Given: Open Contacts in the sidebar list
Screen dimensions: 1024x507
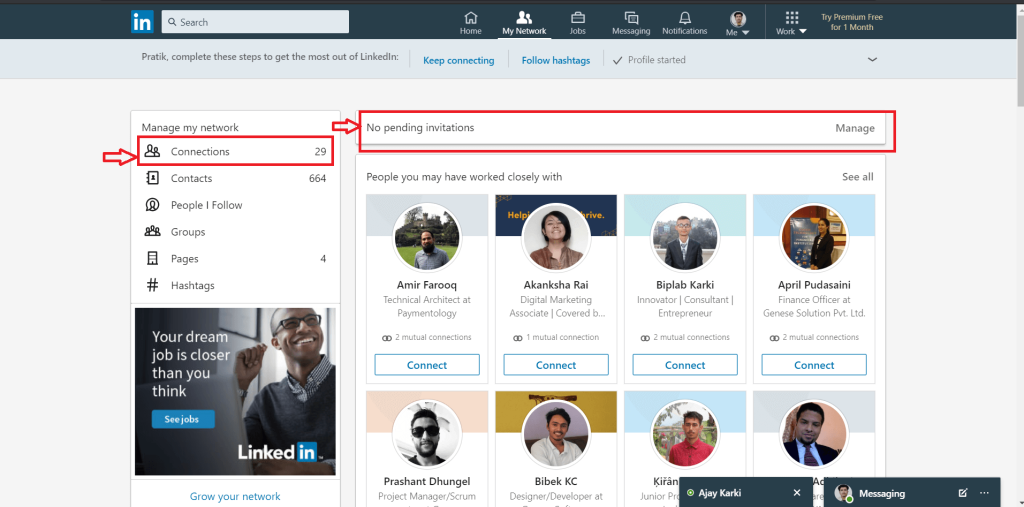Looking at the screenshot, I should pos(191,178).
